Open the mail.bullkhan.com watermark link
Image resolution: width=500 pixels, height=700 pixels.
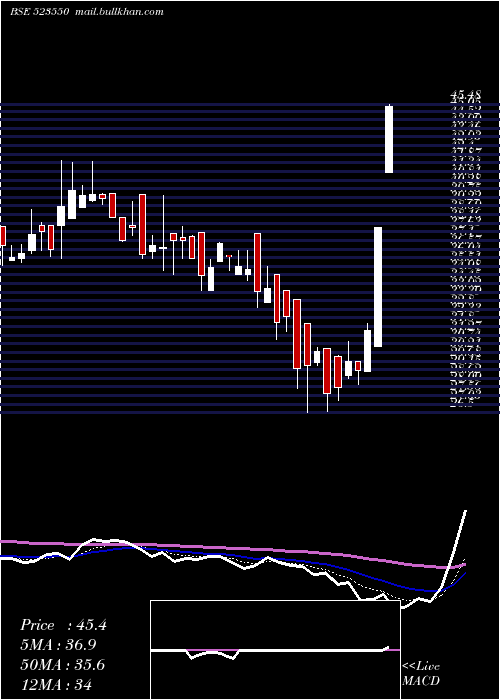click(x=118, y=12)
